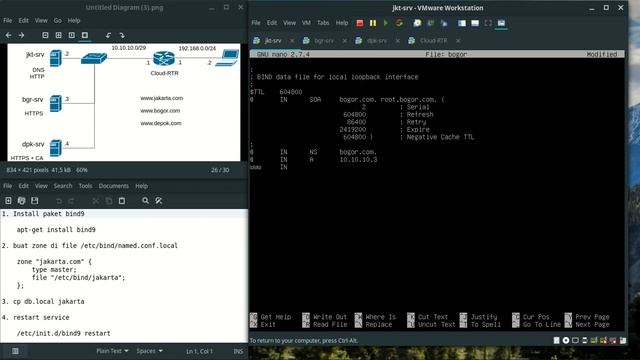Rotate image clockwise in image viewer

122,36
